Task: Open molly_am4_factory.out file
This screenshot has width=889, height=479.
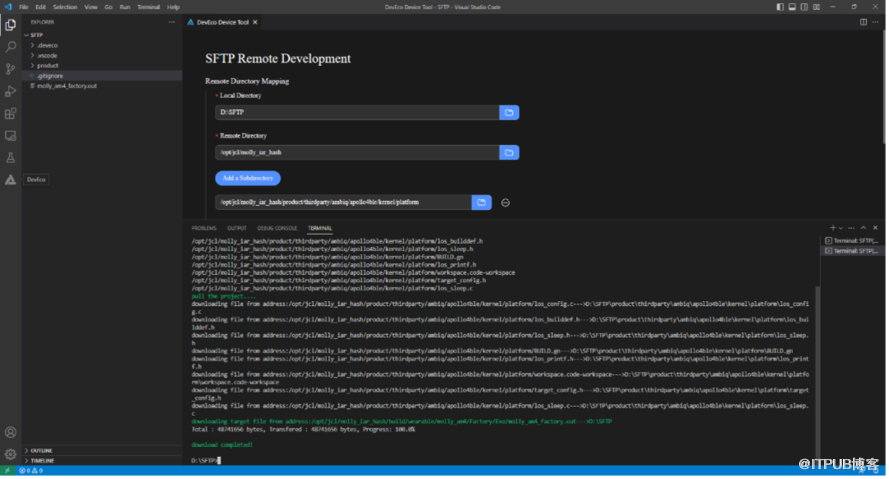Action: (x=102, y=86)
